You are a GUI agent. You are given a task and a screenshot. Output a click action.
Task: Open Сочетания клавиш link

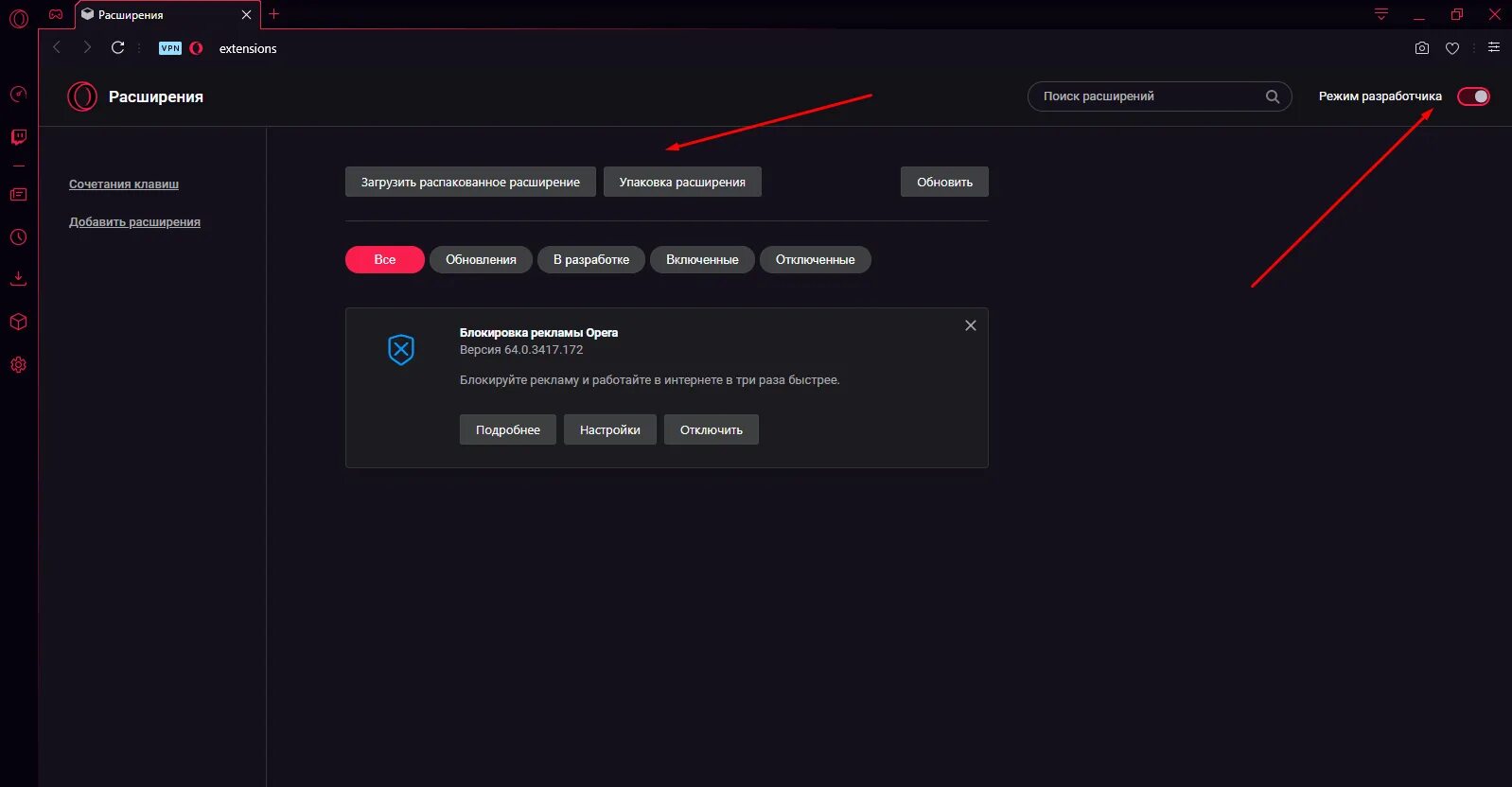click(x=124, y=184)
